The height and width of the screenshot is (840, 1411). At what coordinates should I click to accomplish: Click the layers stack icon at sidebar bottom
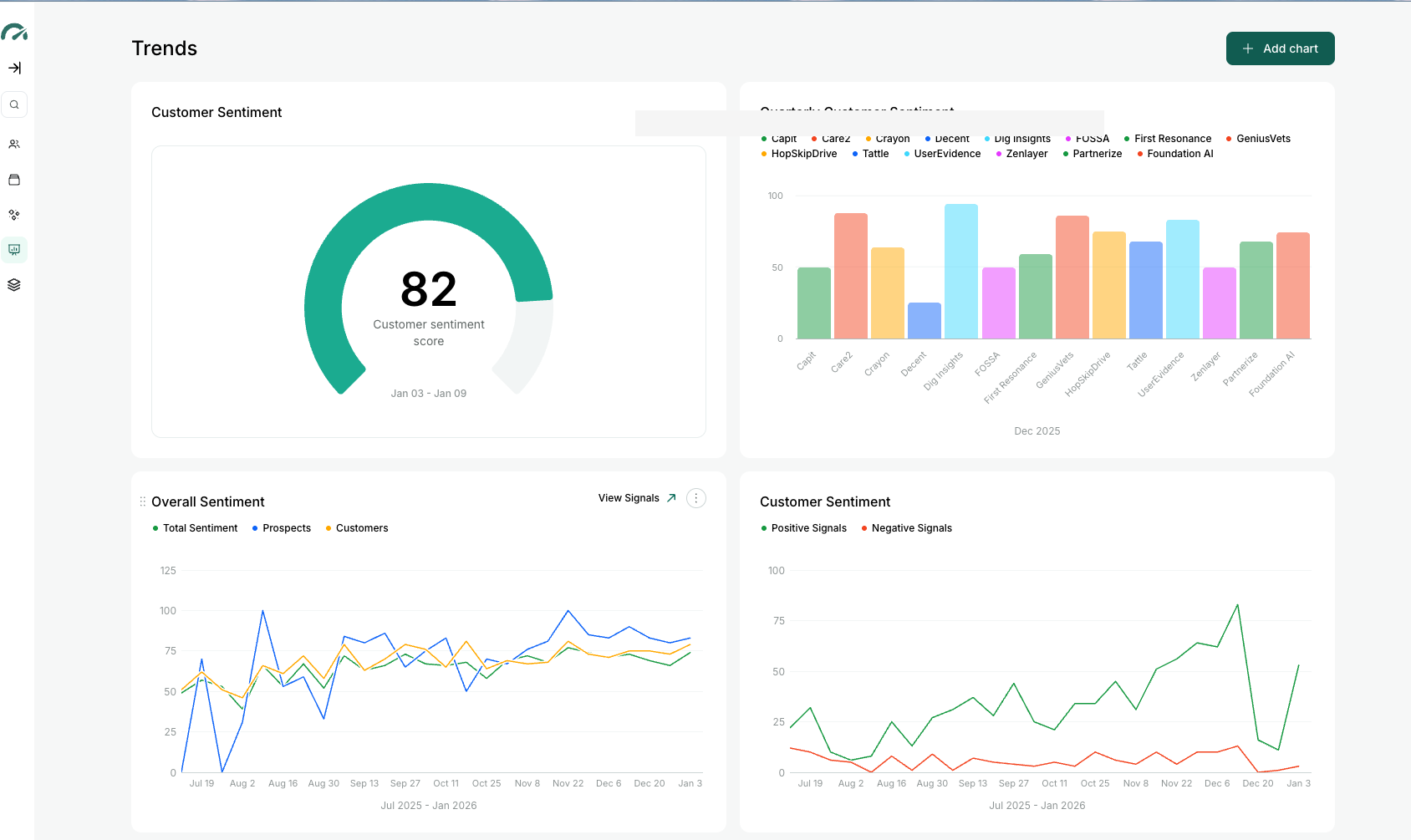point(14,284)
